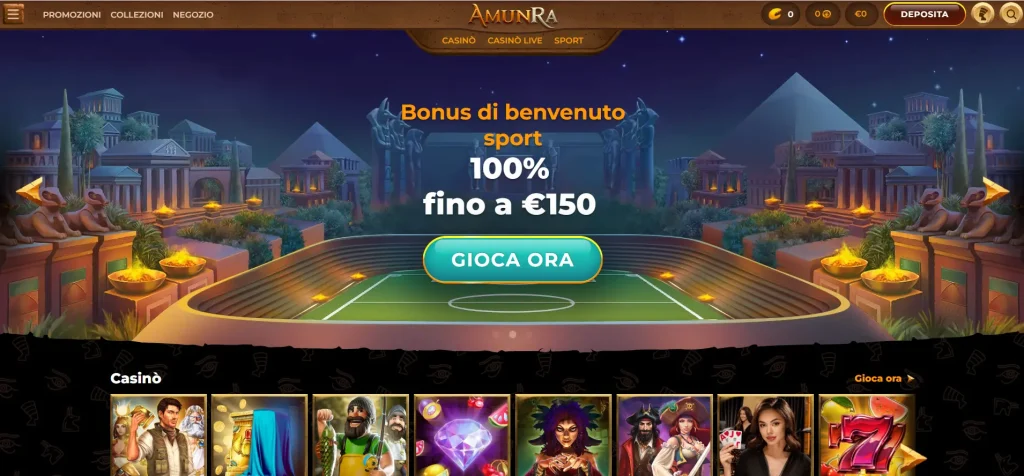View the second coin balance counter
Viewport: 1024px width, 476px height.
[822, 14]
